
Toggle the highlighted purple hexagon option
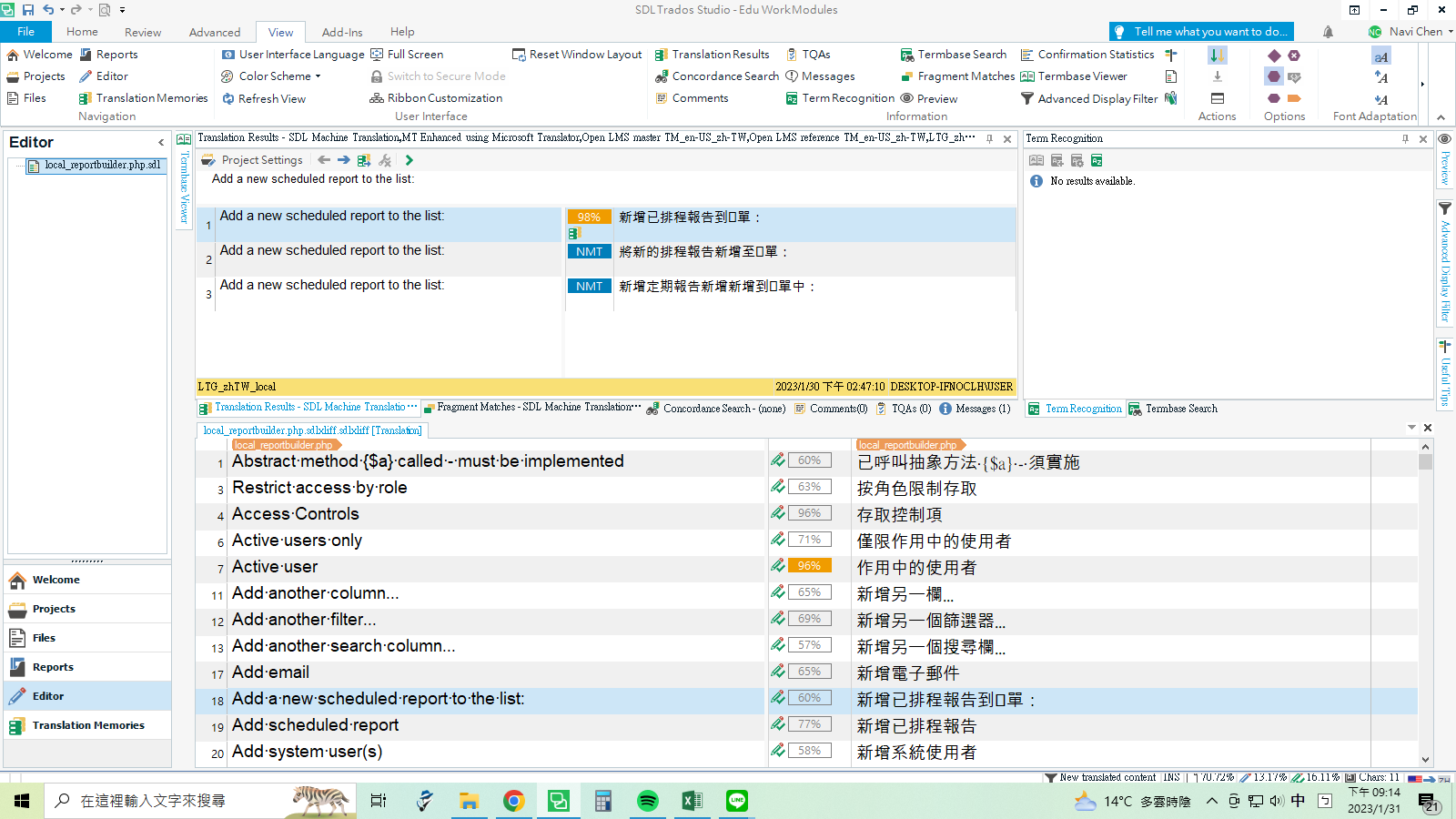point(1274,76)
